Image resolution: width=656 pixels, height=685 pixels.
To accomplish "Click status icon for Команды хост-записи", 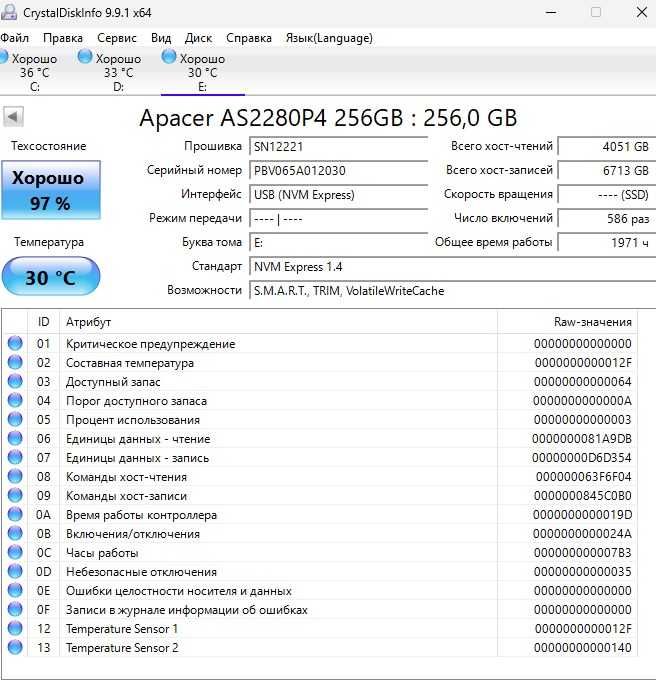I will pyautogui.click(x=15, y=495).
